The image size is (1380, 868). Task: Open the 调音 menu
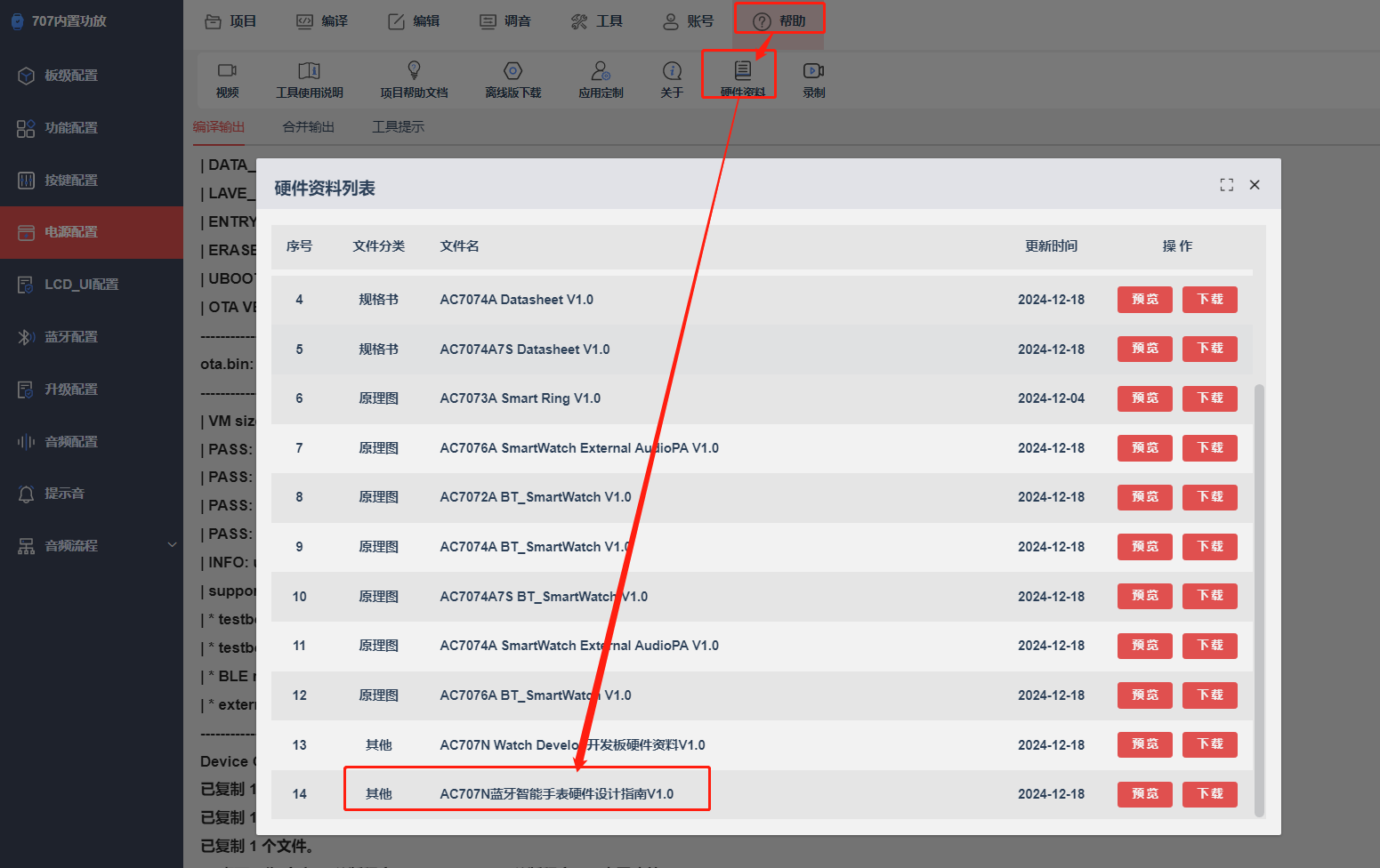coord(505,21)
